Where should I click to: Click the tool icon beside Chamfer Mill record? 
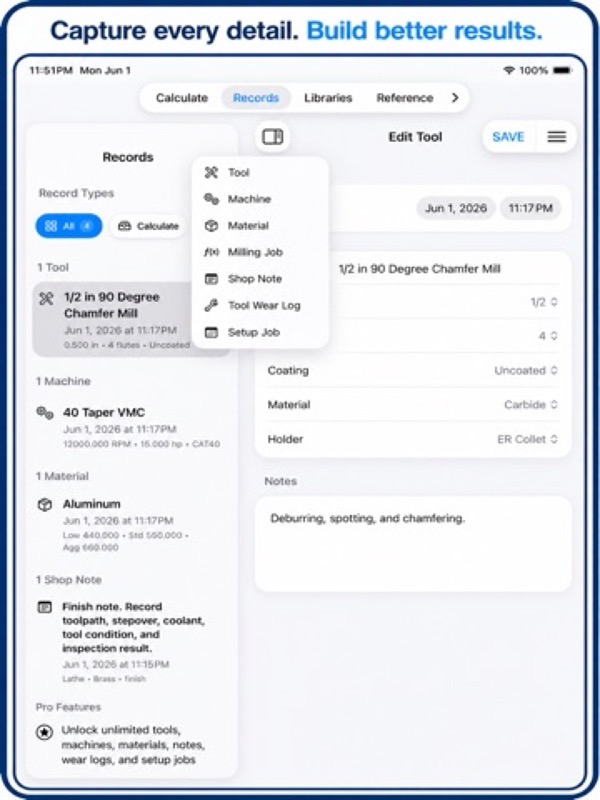(x=46, y=298)
